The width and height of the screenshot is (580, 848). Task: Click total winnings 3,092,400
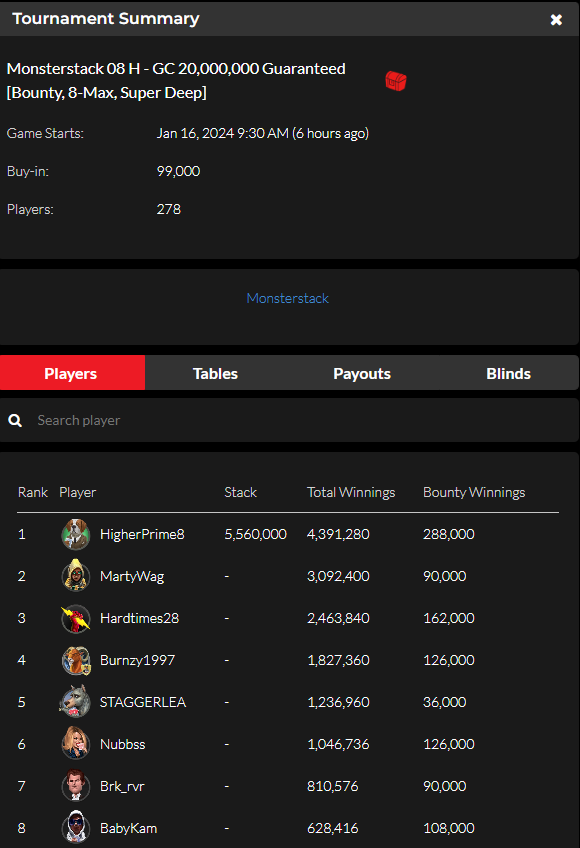tap(338, 576)
